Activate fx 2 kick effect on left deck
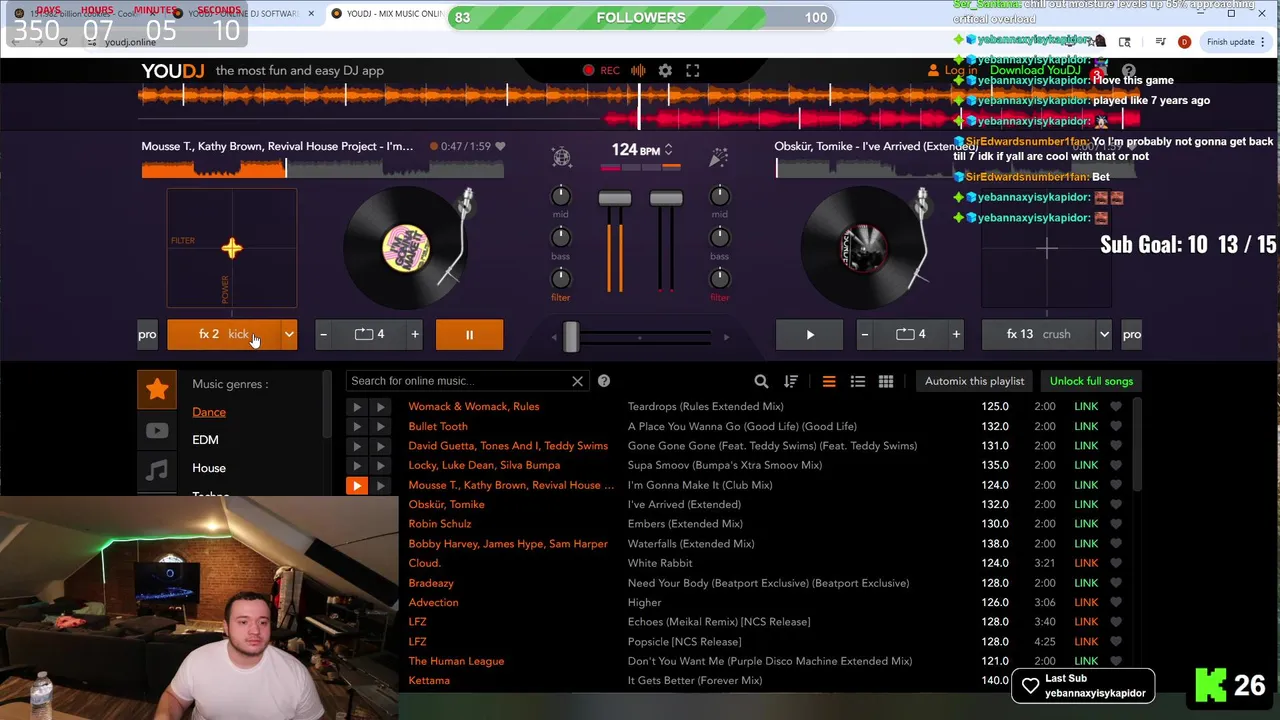The width and height of the screenshot is (1280, 720). pos(224,335)
